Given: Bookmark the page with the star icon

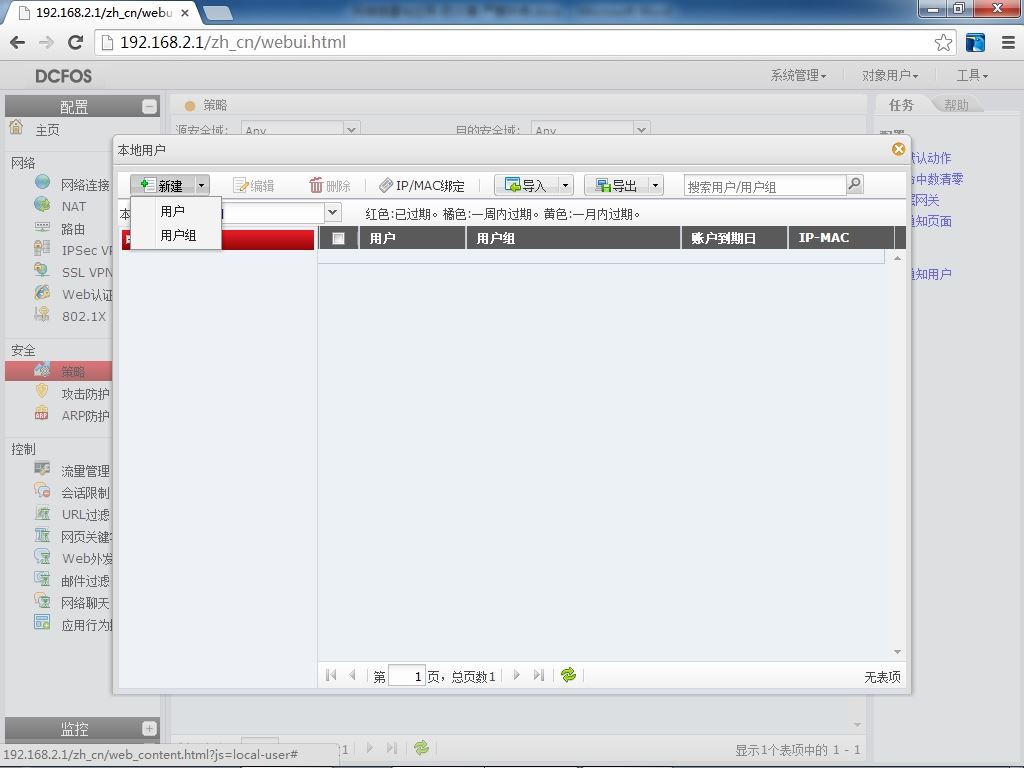Looking at the screenshot, I should pyautogui.click(x=943, y=42).
